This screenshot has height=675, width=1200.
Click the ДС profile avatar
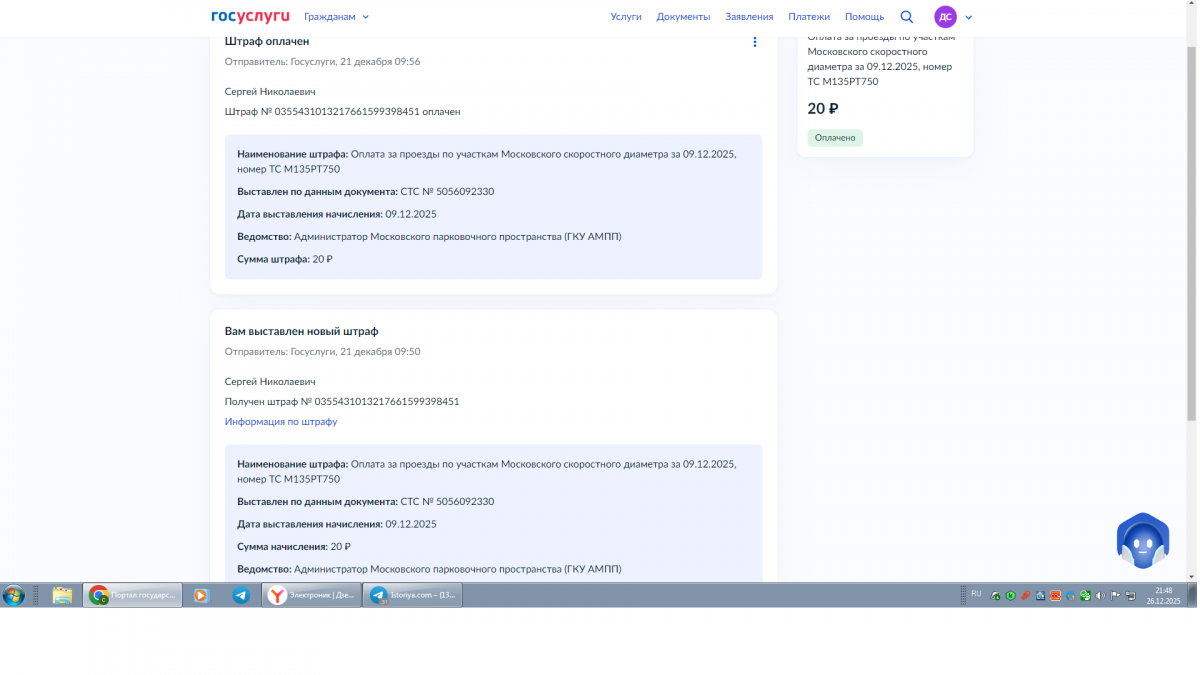click(x=945, y=17)
